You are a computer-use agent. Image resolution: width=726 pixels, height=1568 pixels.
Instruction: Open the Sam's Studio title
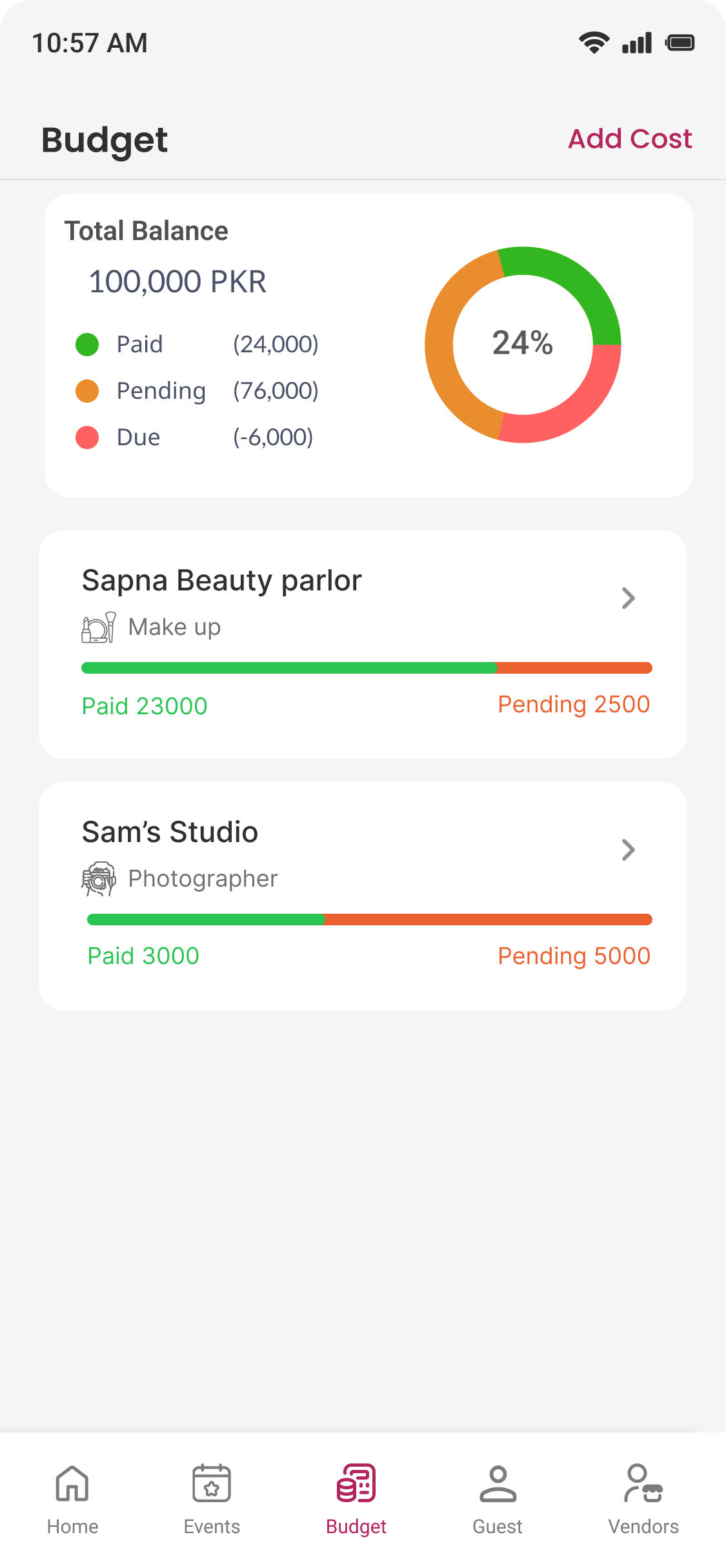coord(170,832)
